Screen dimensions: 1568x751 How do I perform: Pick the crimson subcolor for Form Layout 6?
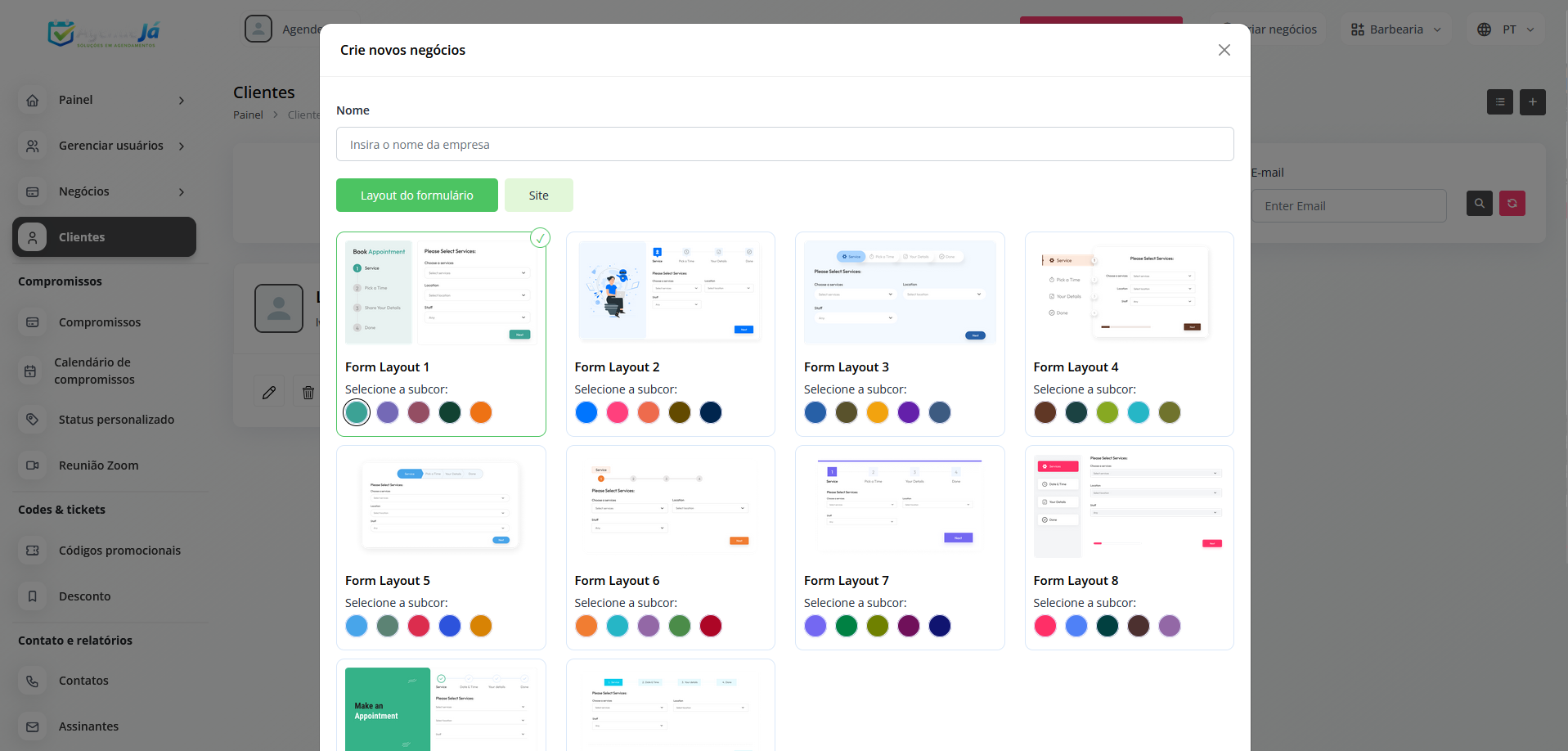pyautogui.click(x=711, y=626)
